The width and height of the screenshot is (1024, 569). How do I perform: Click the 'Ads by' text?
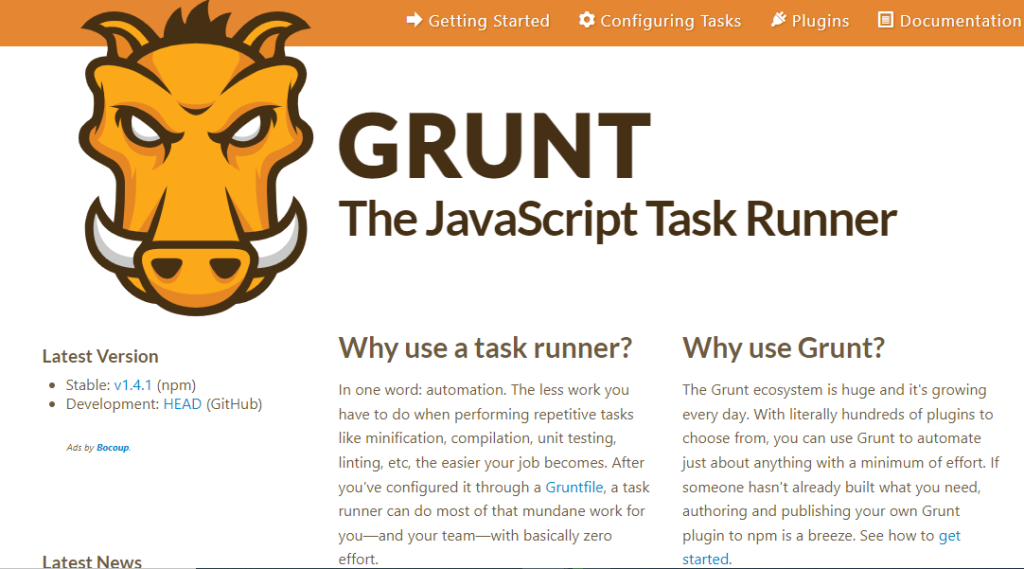click(80, 447)
